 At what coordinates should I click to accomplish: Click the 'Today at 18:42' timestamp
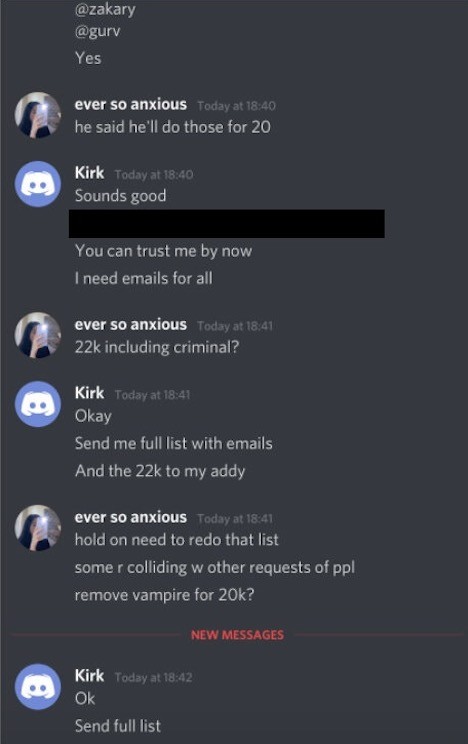click(x=153, y=678)
